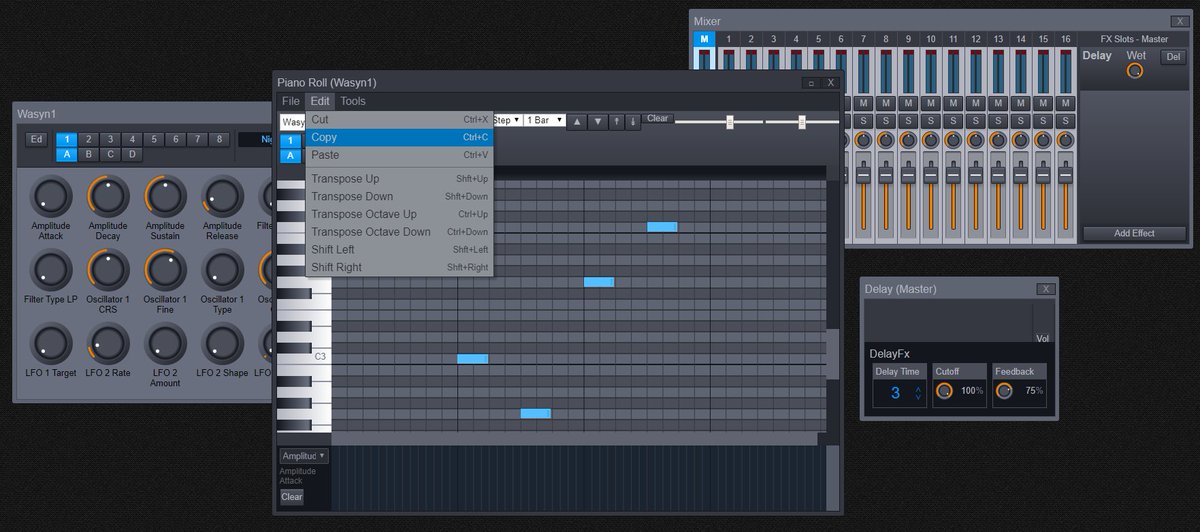Click the second horizontal slider in Piano Roll toolbar

point(801,121)
